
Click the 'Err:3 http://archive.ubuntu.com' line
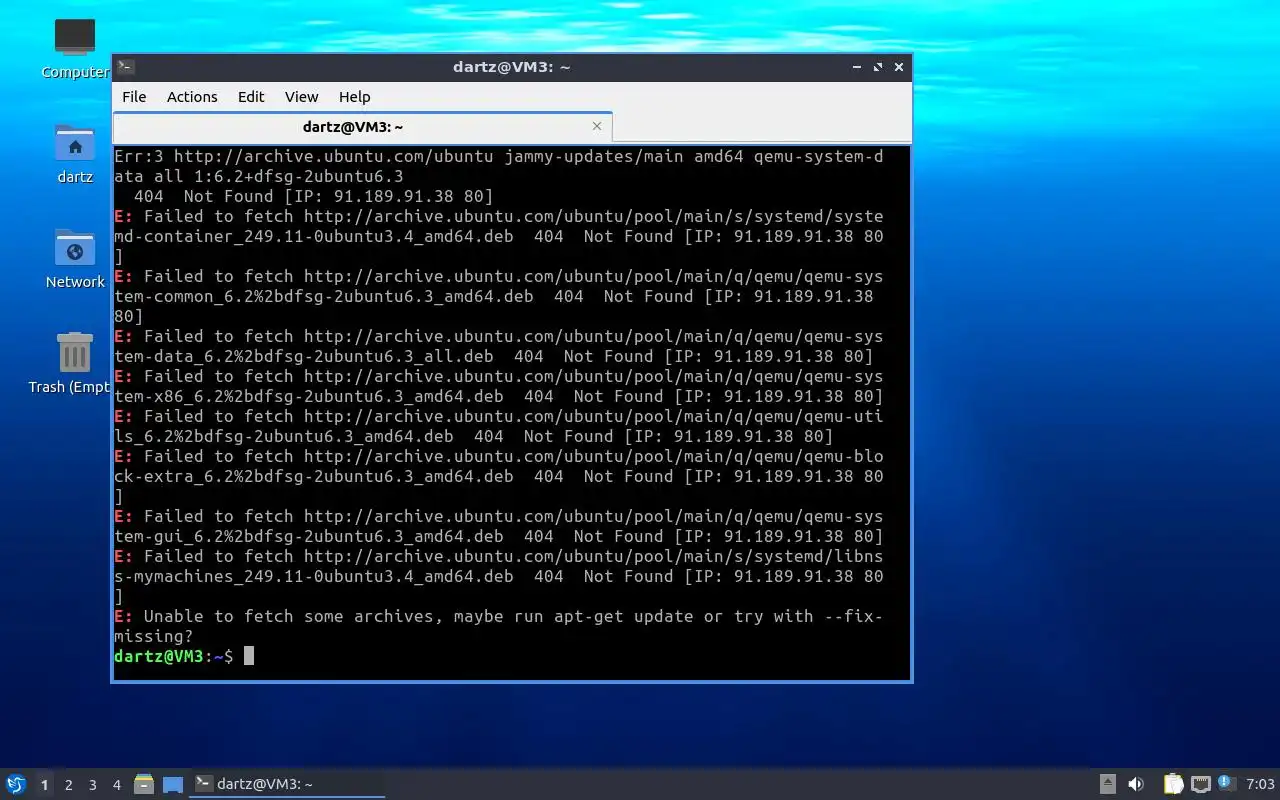coord(498,156)
